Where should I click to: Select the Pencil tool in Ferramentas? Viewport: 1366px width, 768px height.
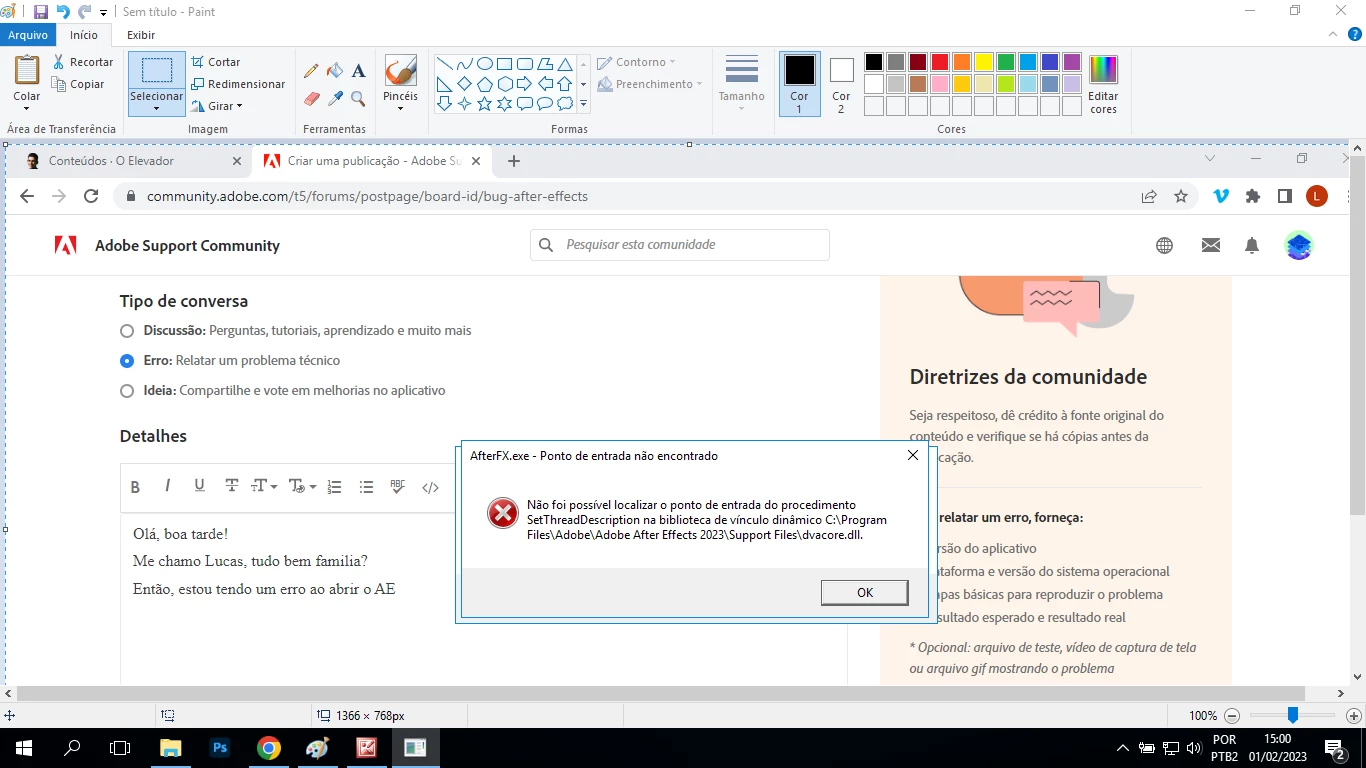311,71
